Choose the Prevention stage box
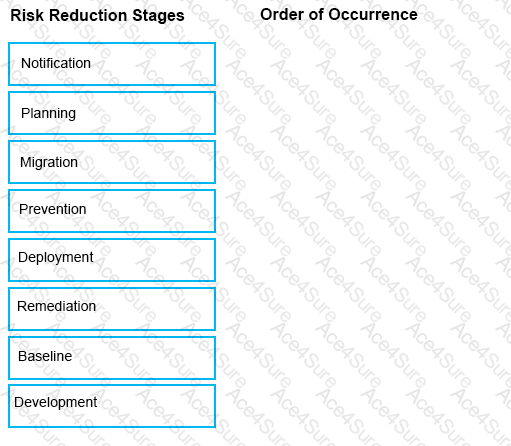The height and width of the screenshot is (446, 511). point(112,211)
